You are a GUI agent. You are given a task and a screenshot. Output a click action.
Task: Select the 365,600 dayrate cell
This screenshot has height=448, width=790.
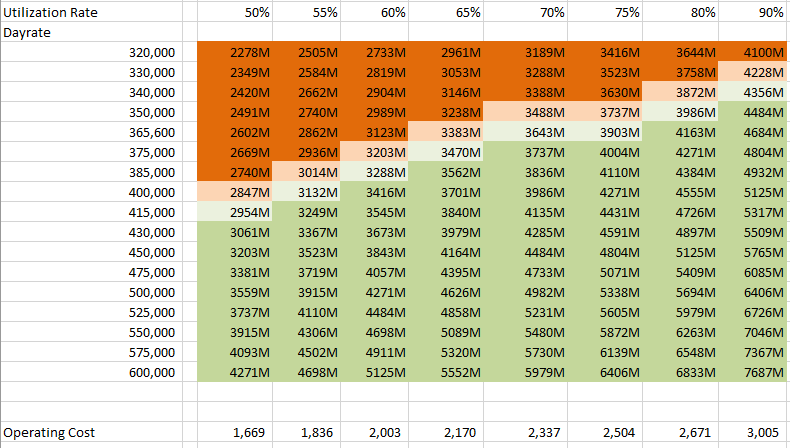pyautogui.click(x=92, y=133)
